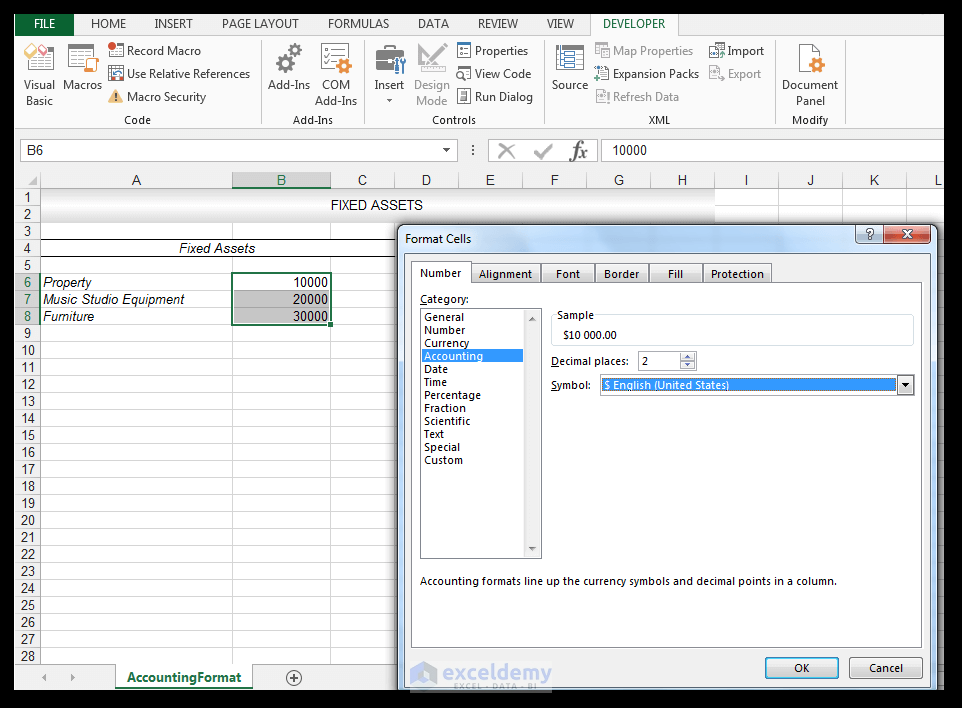Add a new sheet
962x708 pixels.
click(294, 678)
